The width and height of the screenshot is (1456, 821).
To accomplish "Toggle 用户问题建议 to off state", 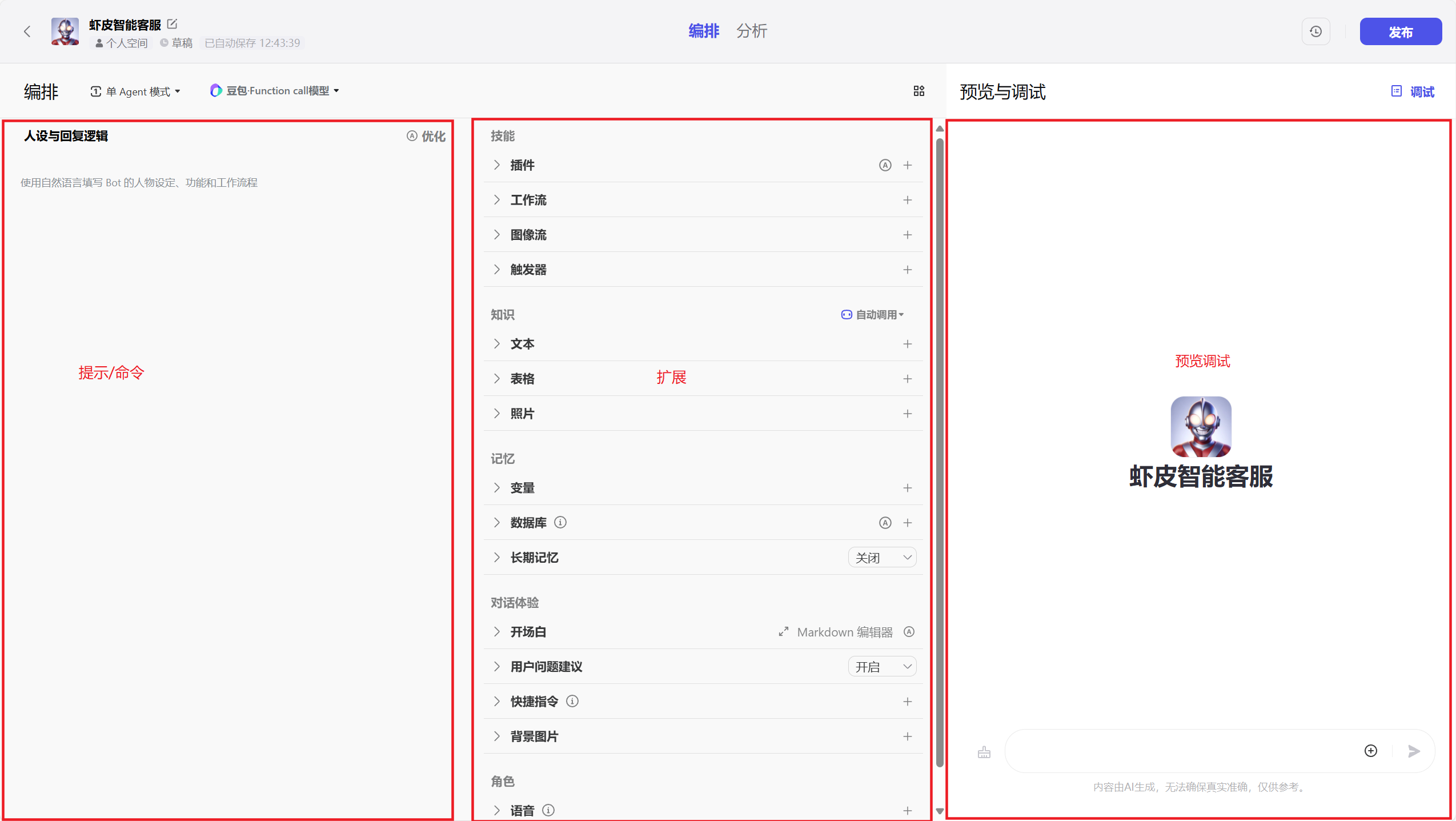I will (881, 665).
